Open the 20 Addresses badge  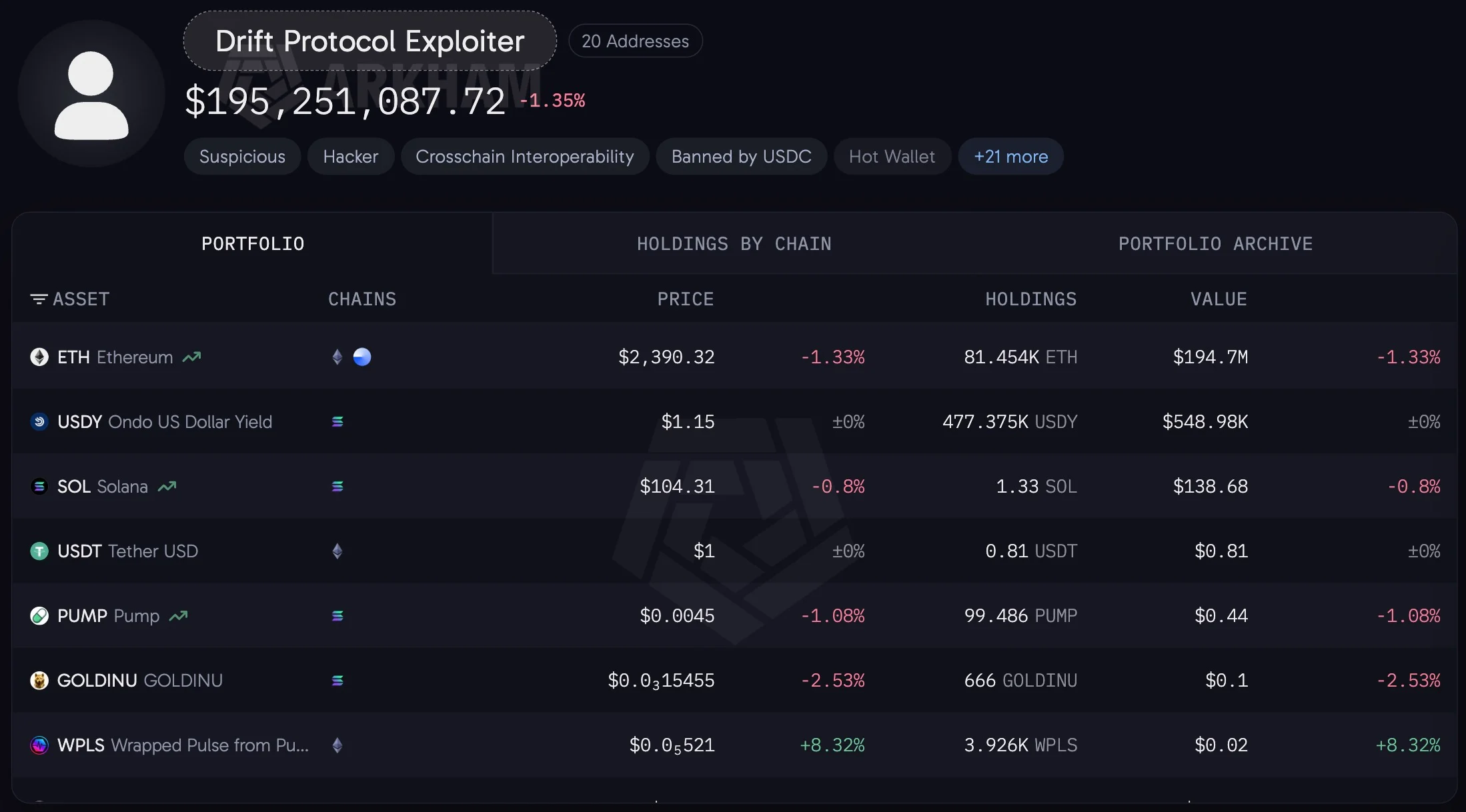635,41
